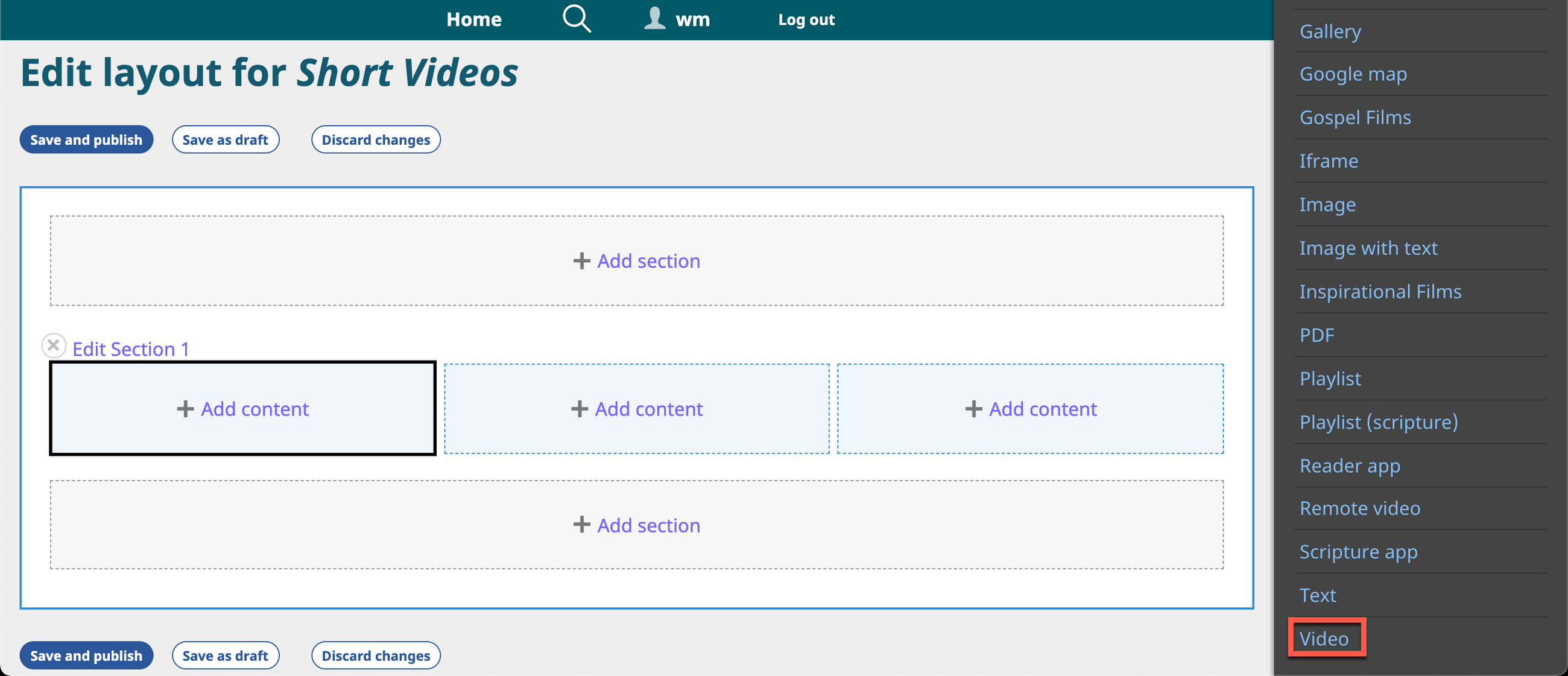This screenshot has width=1568, height=676.
Task: Click plus icon in middle Add content
Action: (x=579, y=409)
